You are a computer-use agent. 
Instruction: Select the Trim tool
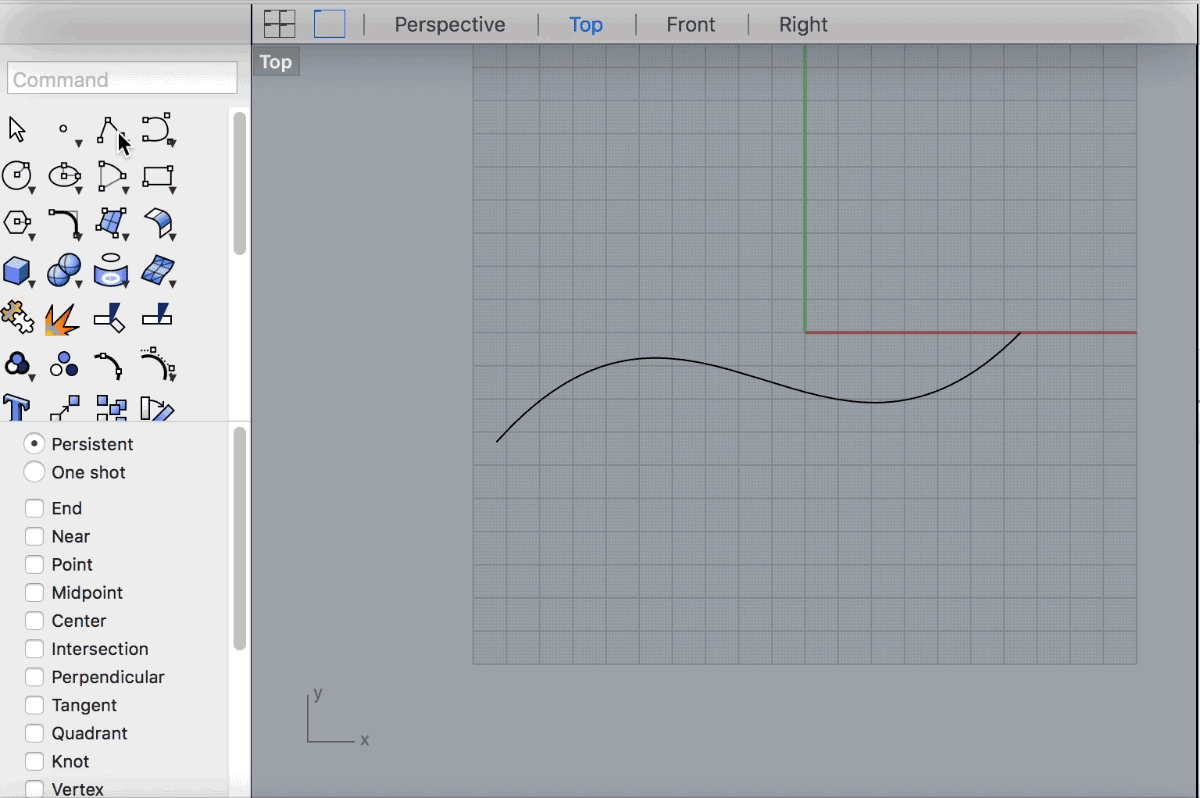coord(109,318)
